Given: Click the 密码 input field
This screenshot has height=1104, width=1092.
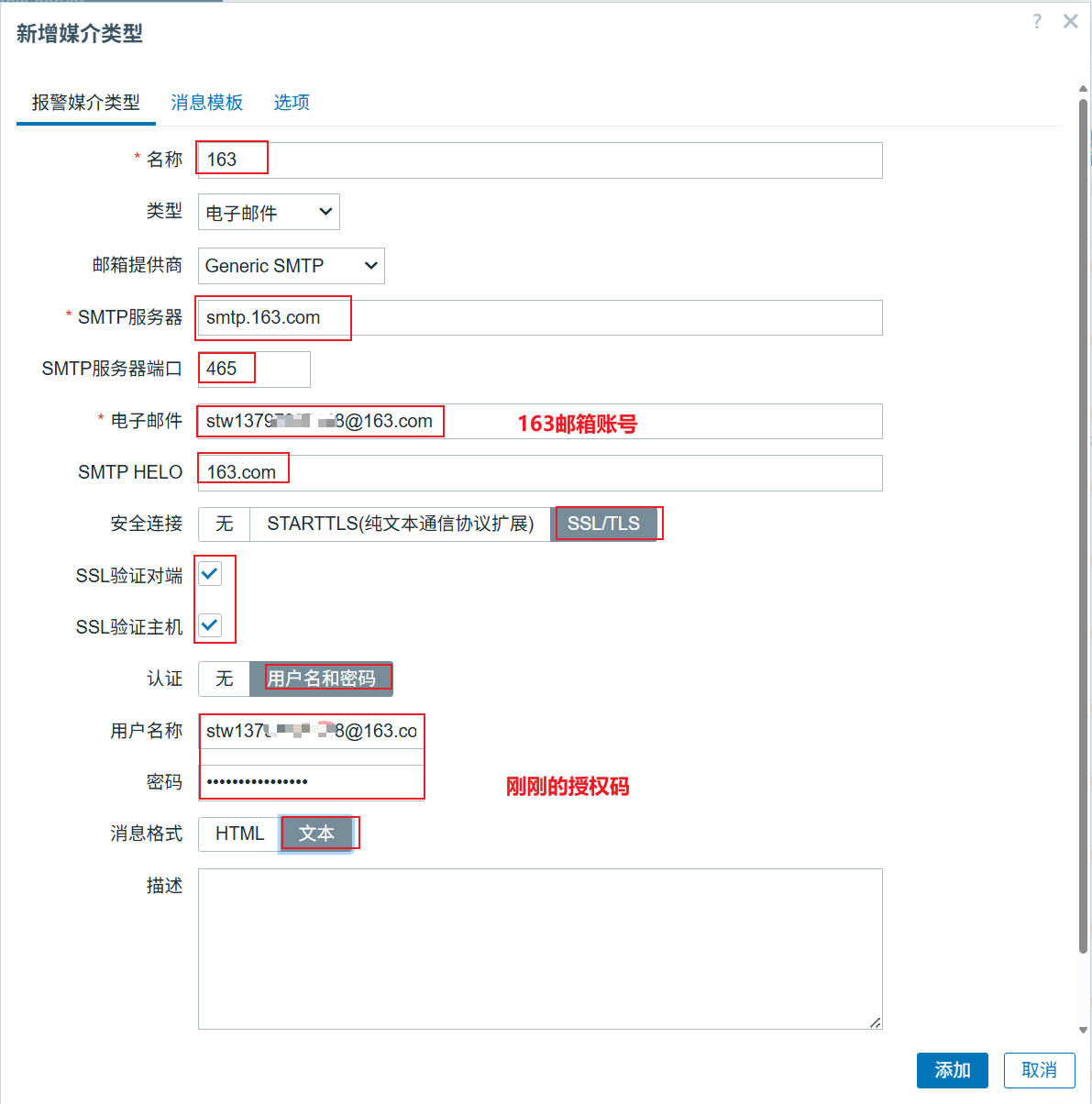Looking at the screenshot, I should click(311, 782).
